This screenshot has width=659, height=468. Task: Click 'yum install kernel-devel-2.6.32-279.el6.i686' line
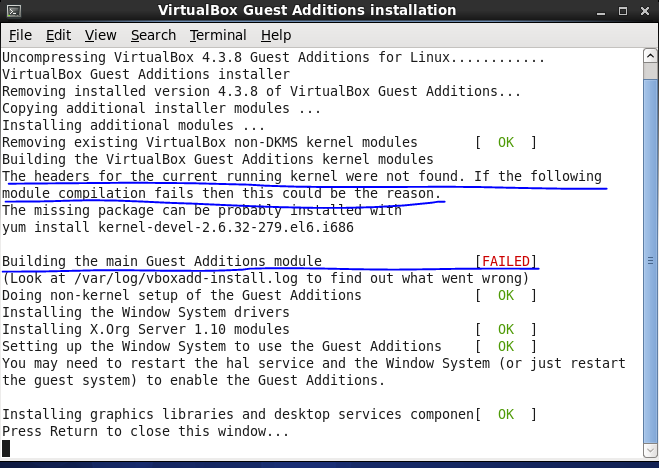tap(178, 227)
